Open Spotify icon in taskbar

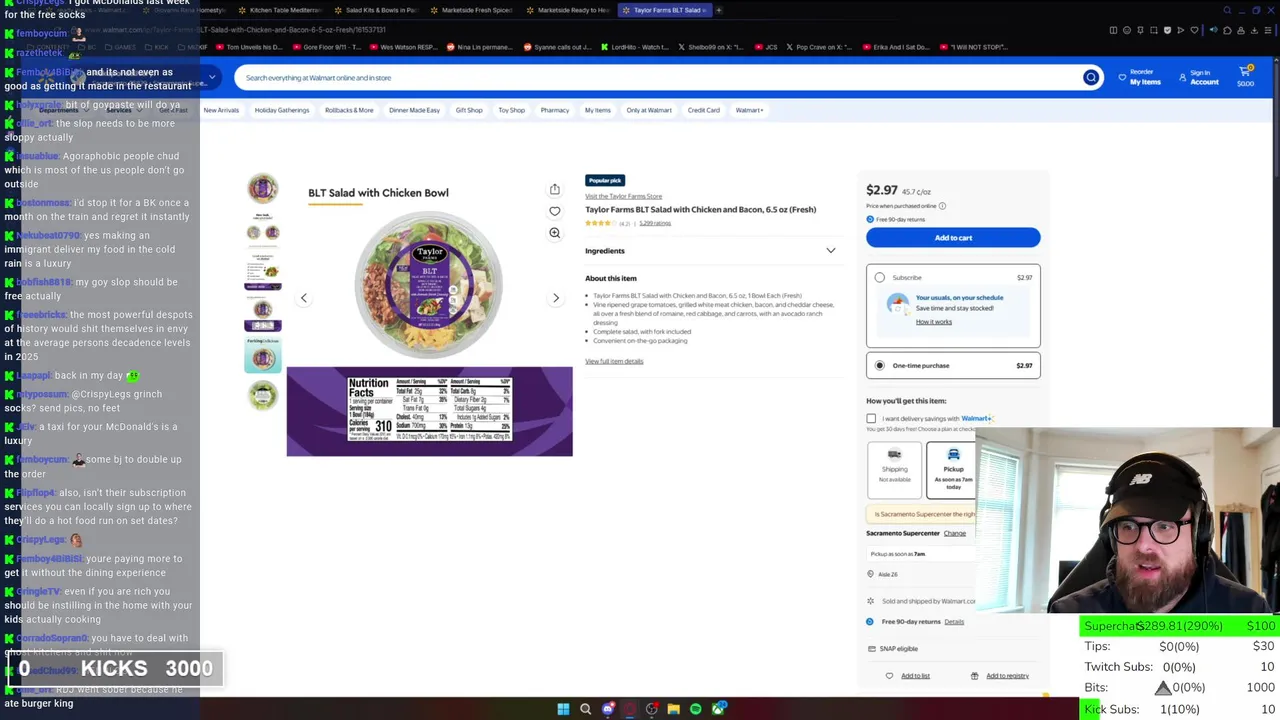pyautogui.click(x=695, y=709)
